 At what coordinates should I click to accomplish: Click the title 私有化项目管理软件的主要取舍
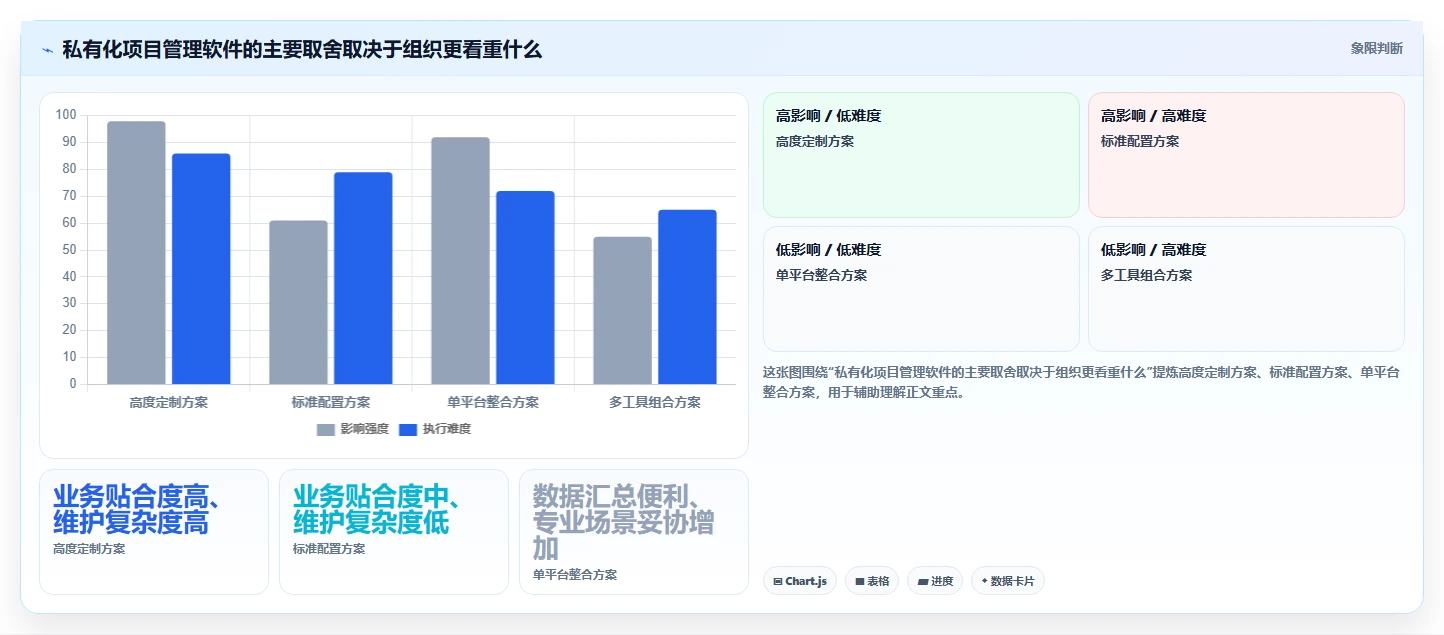pos(302,49)
